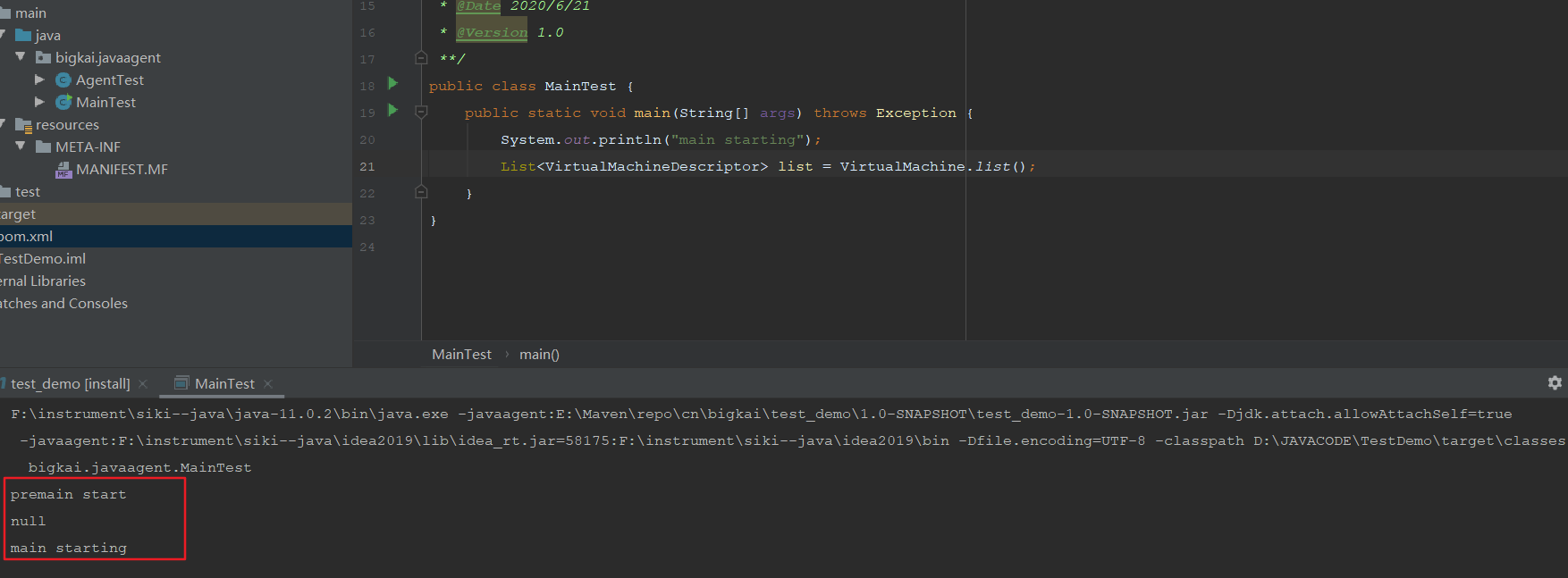Click the MainTest class name in code
Image resolution: width=1568 pixels, height=578 pixels.
(x=580, y=87)
